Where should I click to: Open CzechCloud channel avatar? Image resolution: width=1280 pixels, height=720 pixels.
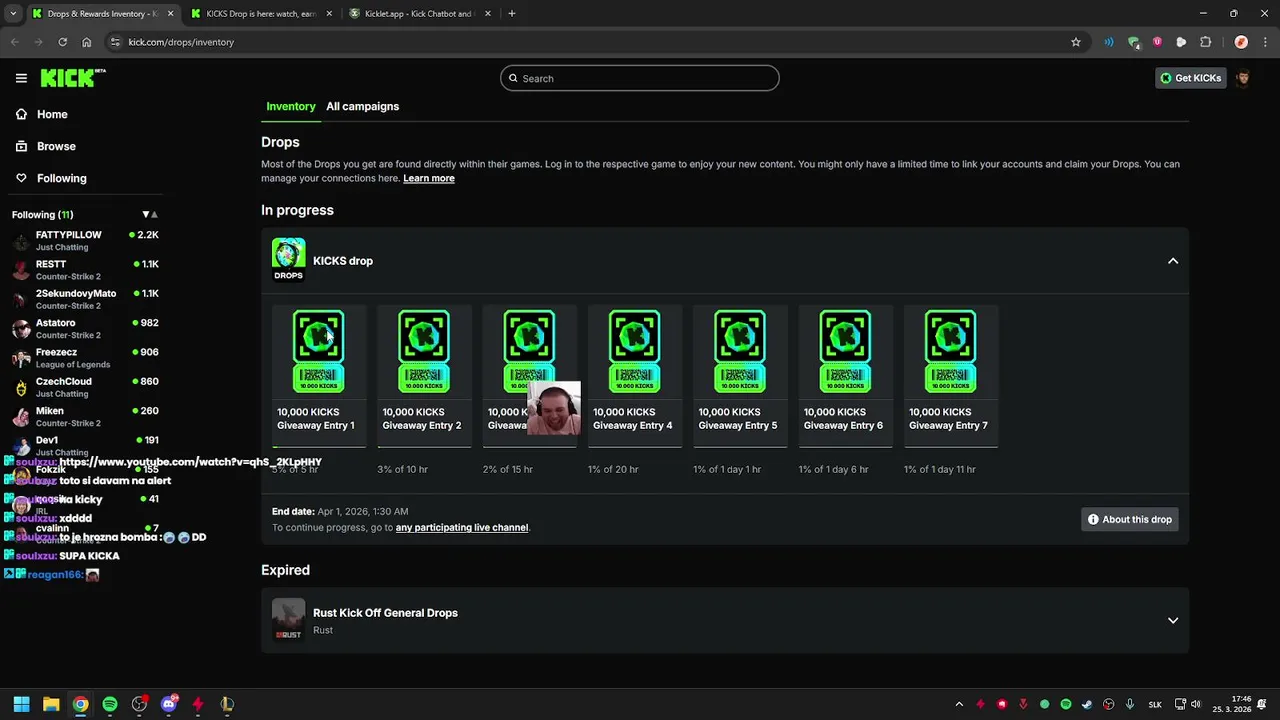pos(21,388)
